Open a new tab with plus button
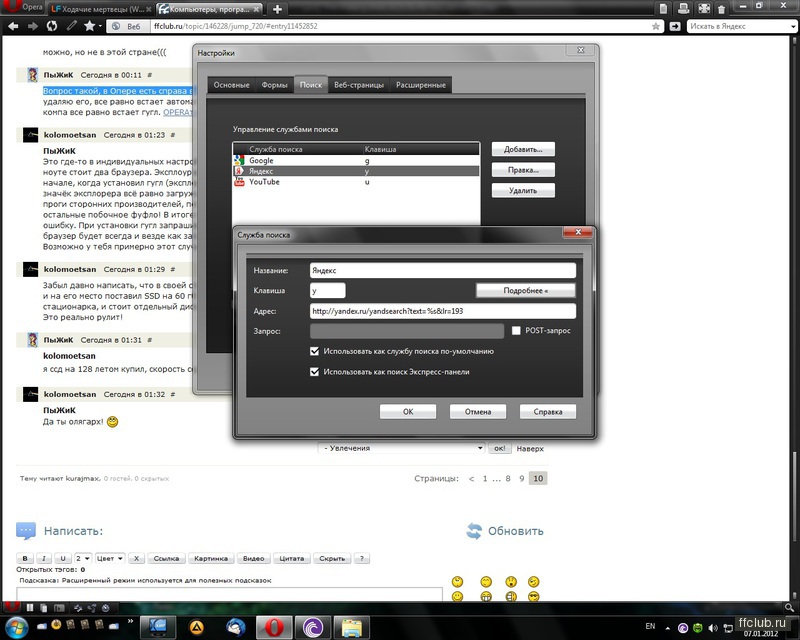 [277, 9]
